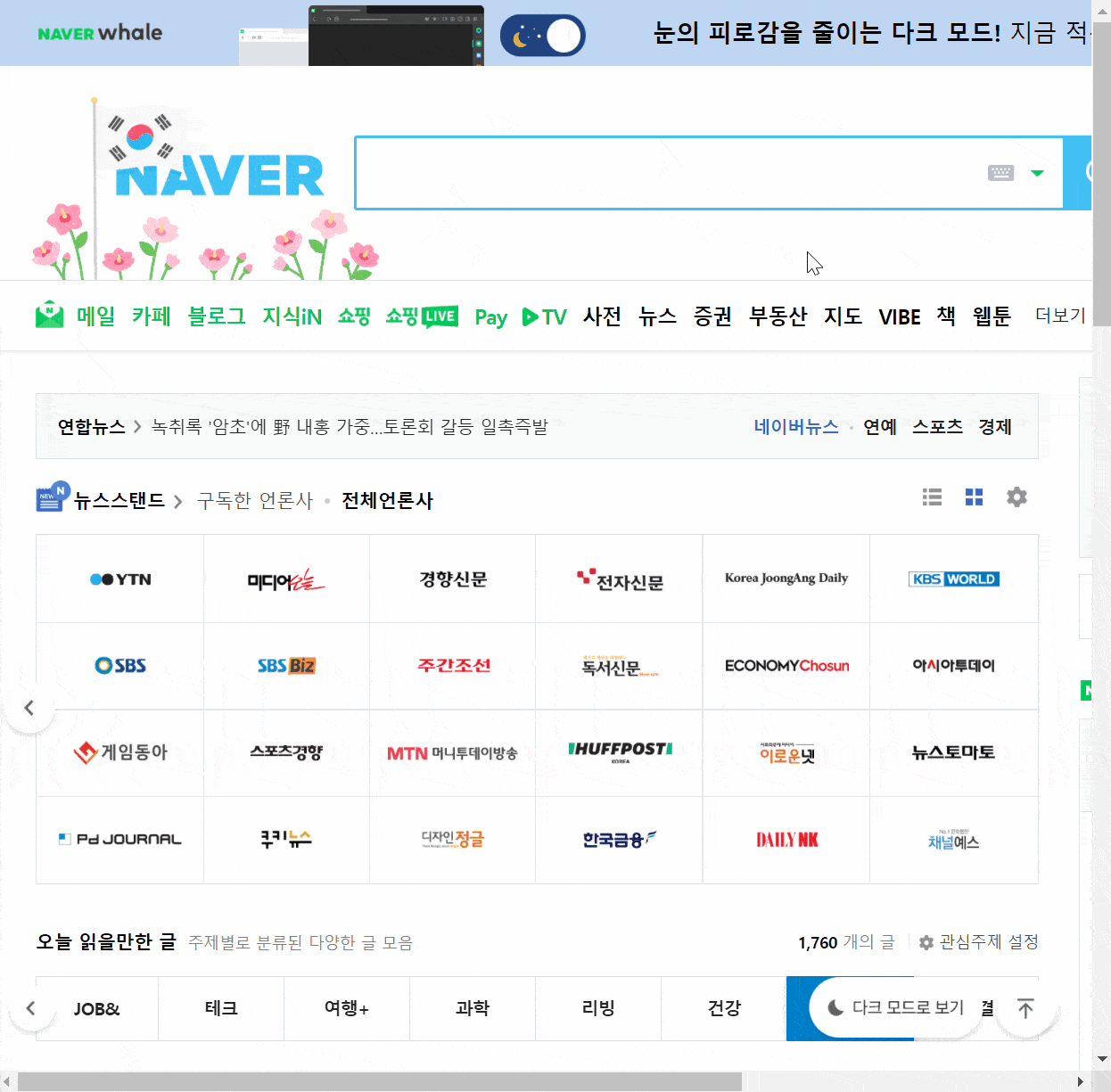The width and height of the screenshot is (1111, 1092).
Task: Open the SBS Biz press logo
Action: coord(286,665)
